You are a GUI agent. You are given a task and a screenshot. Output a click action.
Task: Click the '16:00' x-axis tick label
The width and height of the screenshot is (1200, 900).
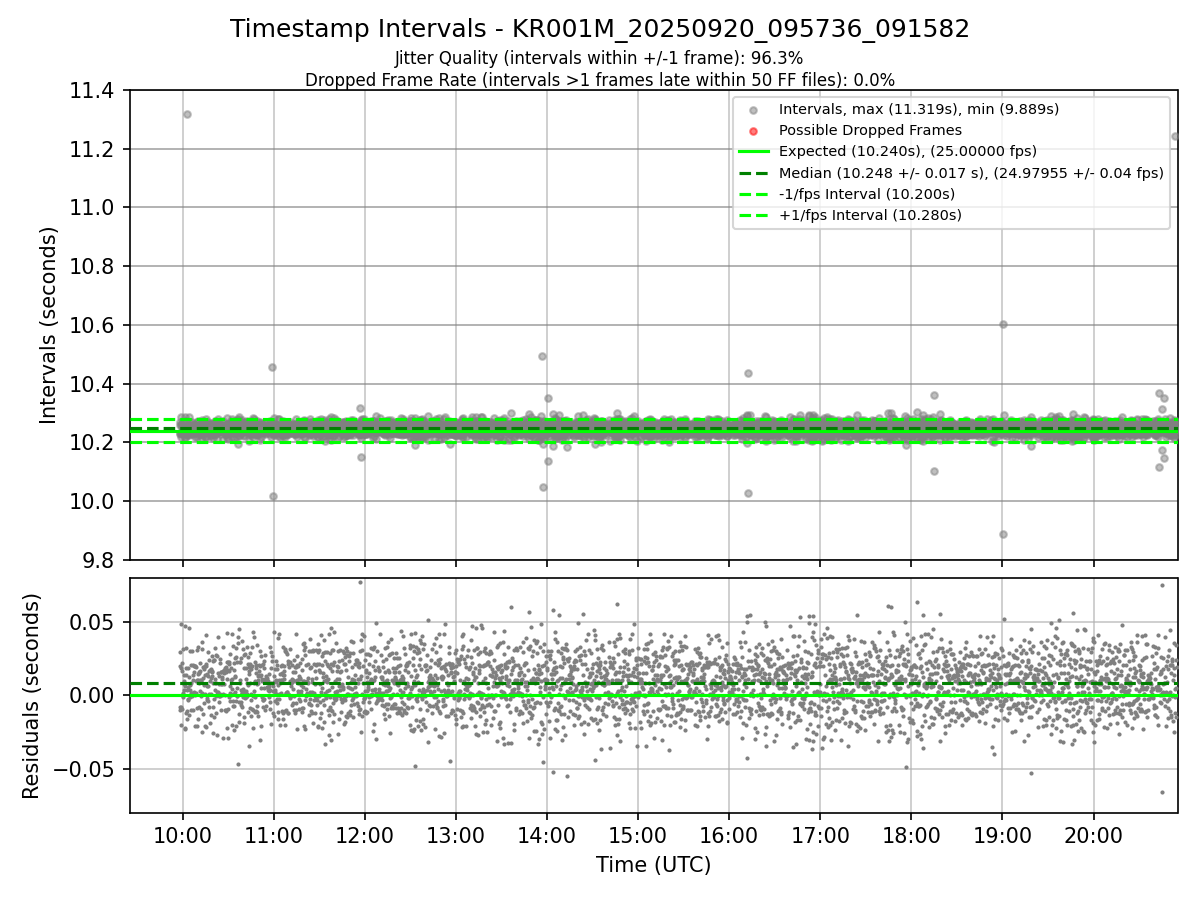point(729,835)
